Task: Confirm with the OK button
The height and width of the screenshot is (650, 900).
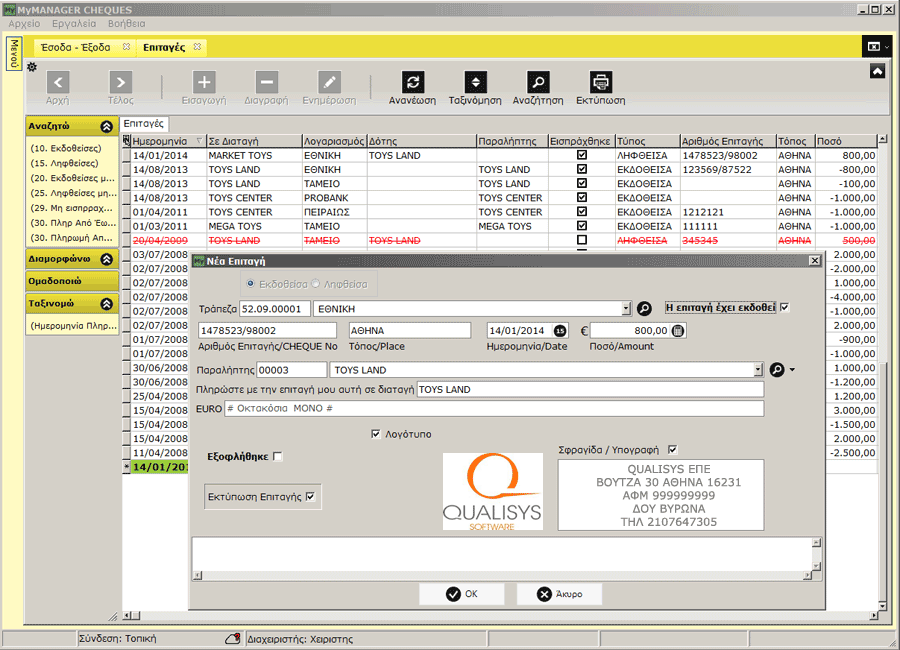Action: point(461,594)
